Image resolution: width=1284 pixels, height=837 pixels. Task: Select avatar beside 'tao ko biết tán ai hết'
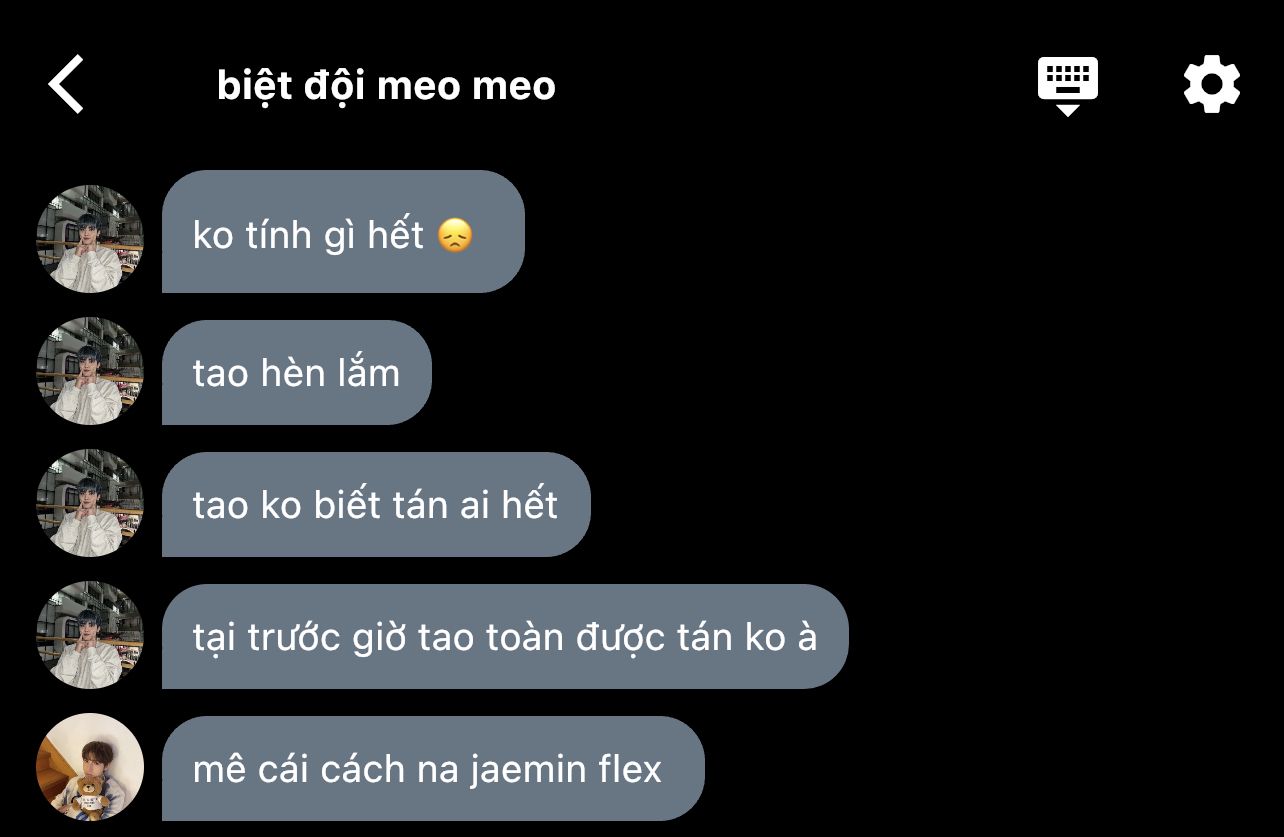(90, 502)
